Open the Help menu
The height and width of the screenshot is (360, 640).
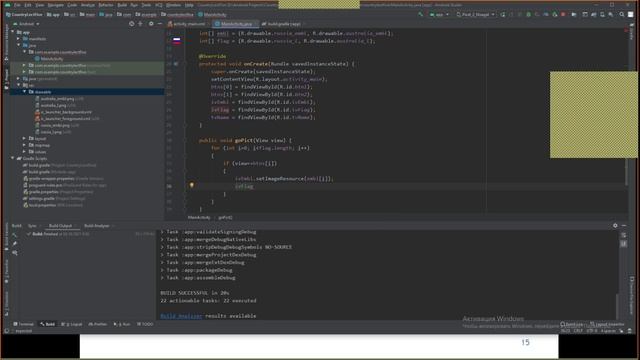click(x=189, y=5)
